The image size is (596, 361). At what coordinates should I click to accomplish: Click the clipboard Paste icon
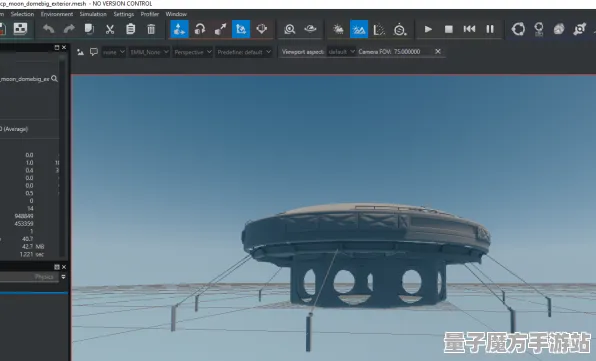click(x=130, y=29)
